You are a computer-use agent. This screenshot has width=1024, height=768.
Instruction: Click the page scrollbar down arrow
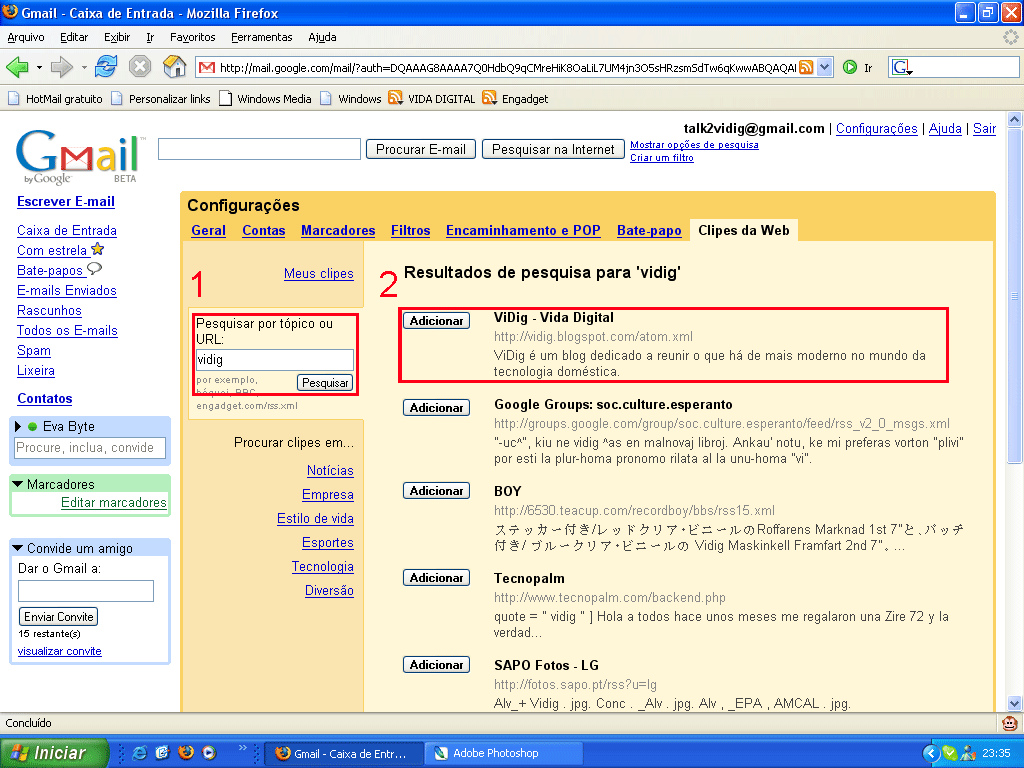click(1014, 703)
